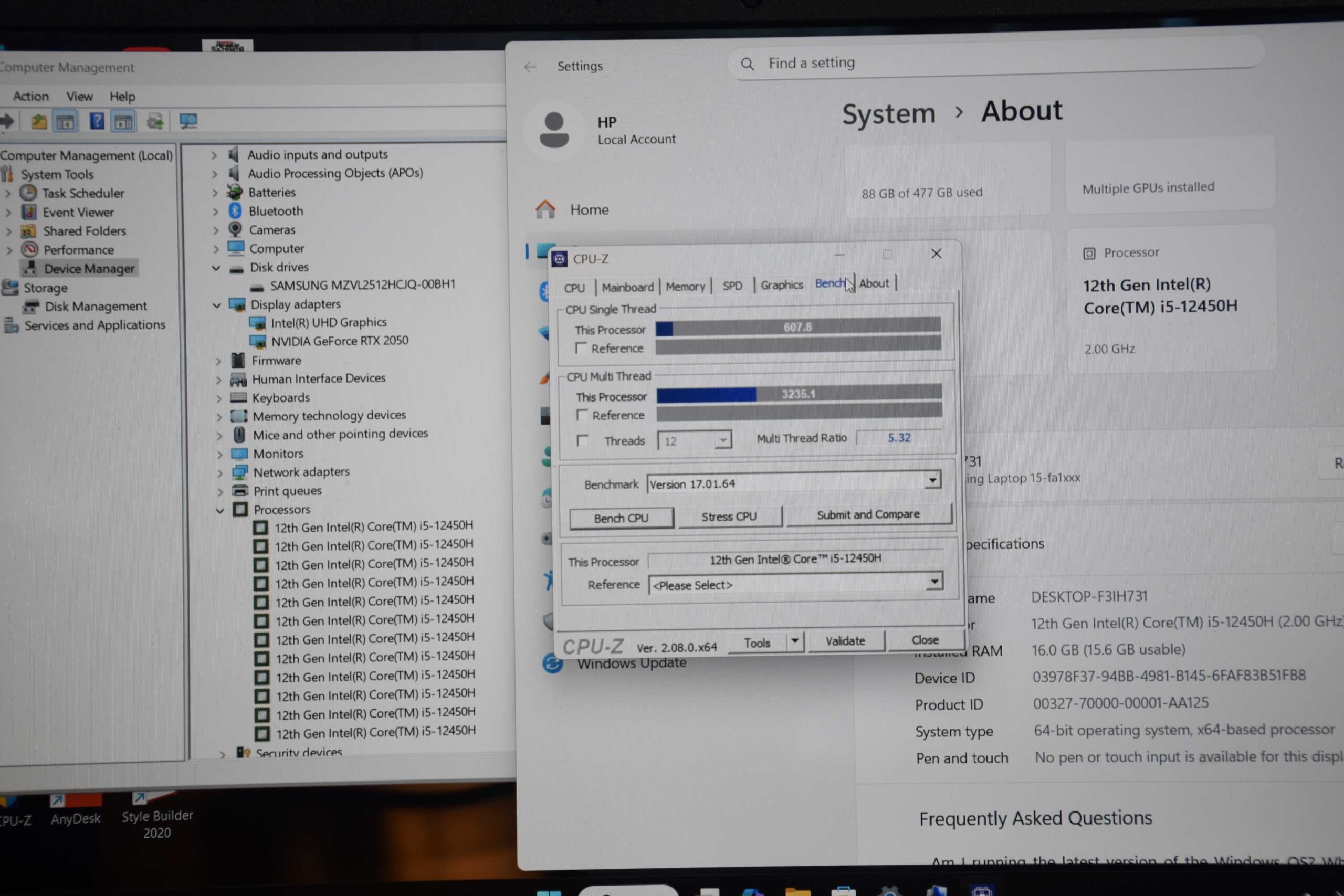This screenshot has width=1344, height=896.
Task: Switch to the SPD tab in CPU-Z
Action: tap(732, 285)
